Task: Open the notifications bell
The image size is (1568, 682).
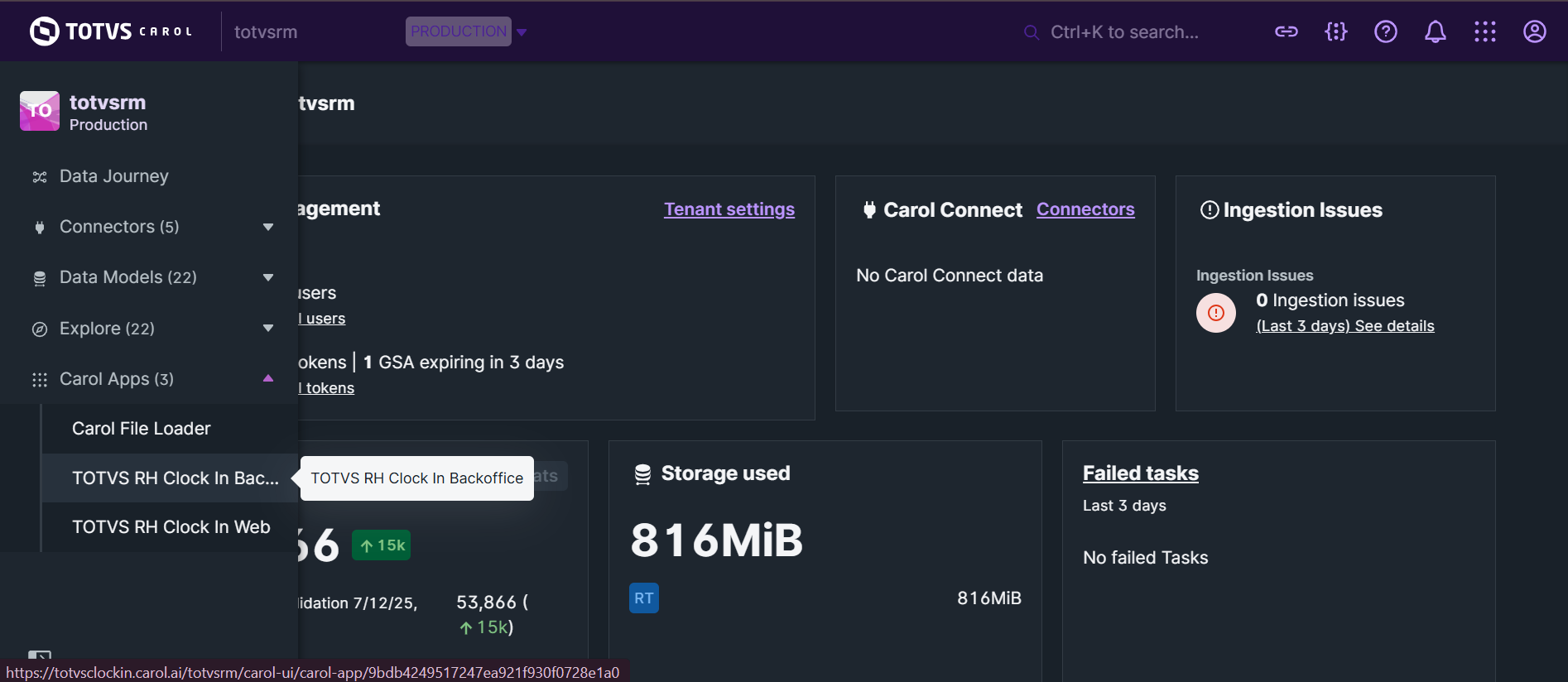Action: pyautogui.click(x=1435, y=31)
